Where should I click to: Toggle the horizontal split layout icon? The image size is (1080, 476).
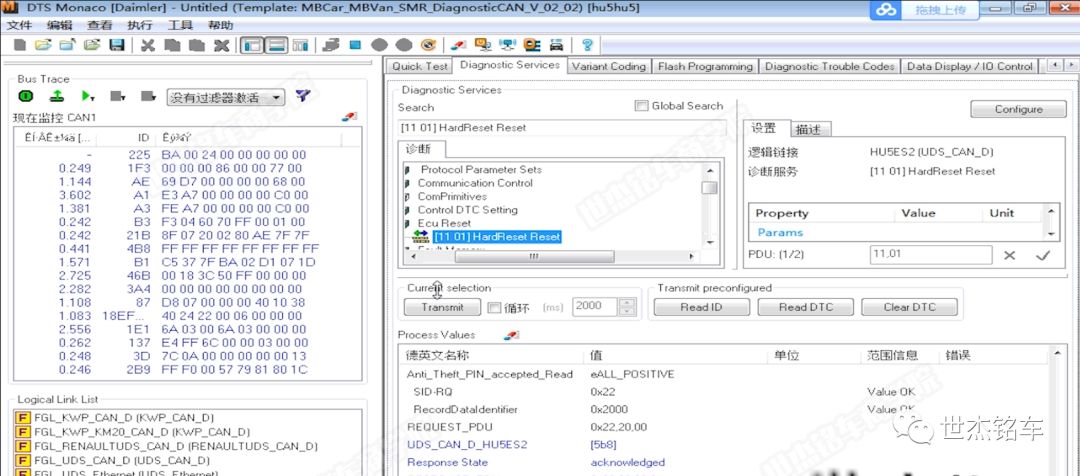click(277, 45)
